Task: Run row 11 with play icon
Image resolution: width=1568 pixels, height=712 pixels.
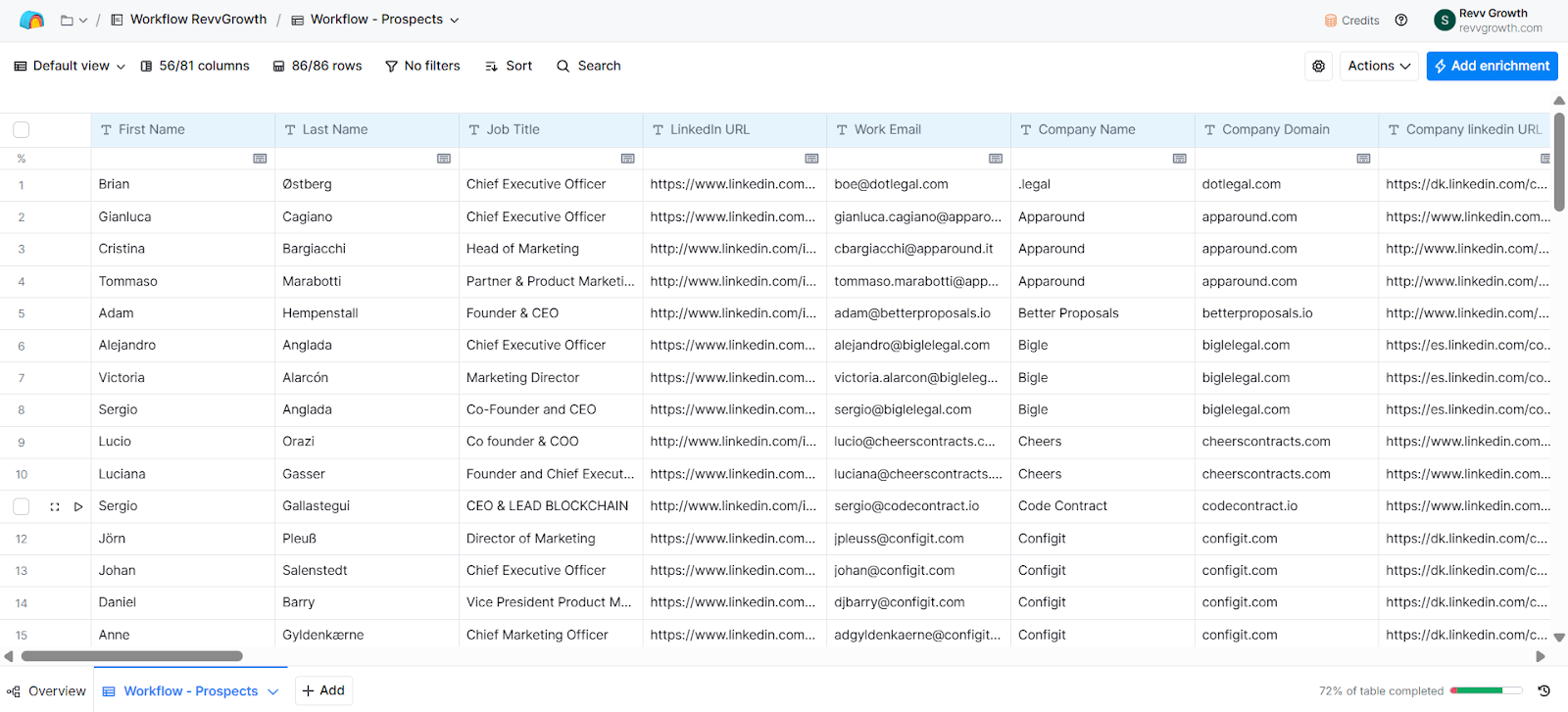Action: point(78,506)
